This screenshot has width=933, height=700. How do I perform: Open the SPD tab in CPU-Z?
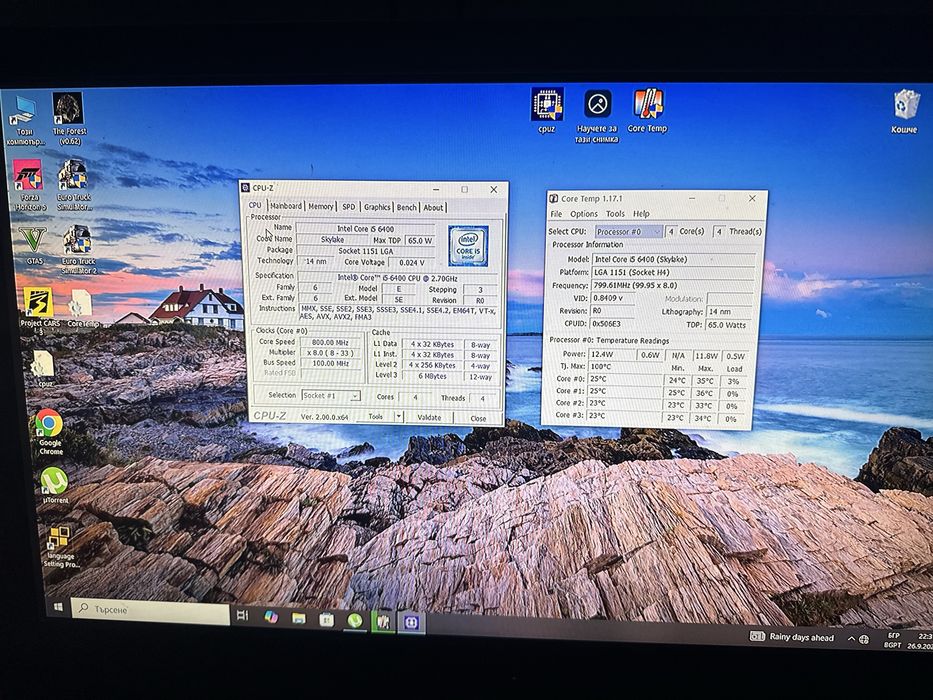coord(349,207)
